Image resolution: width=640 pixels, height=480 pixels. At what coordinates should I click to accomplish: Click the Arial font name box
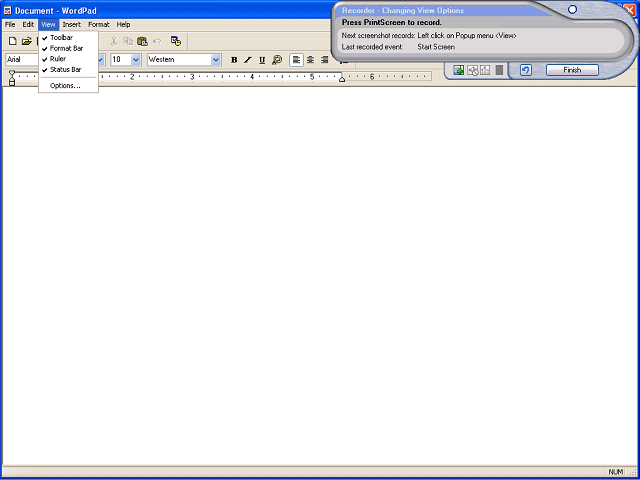point(22,60)
